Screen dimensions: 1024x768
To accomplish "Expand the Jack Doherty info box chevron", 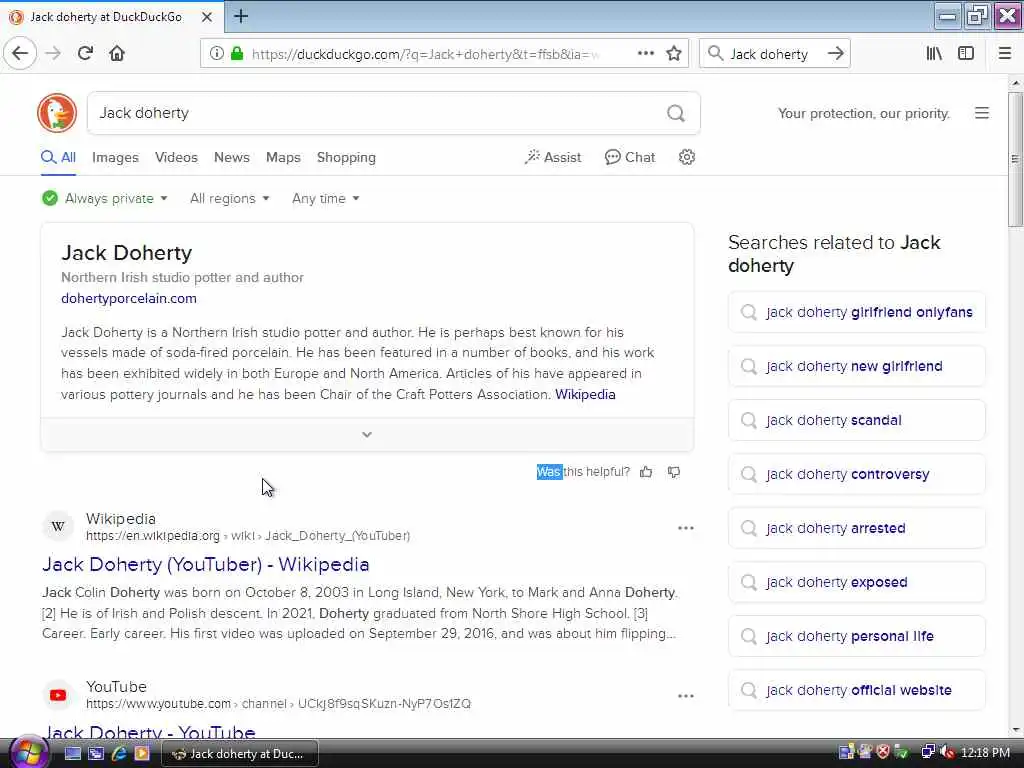I will coord(367,434).
